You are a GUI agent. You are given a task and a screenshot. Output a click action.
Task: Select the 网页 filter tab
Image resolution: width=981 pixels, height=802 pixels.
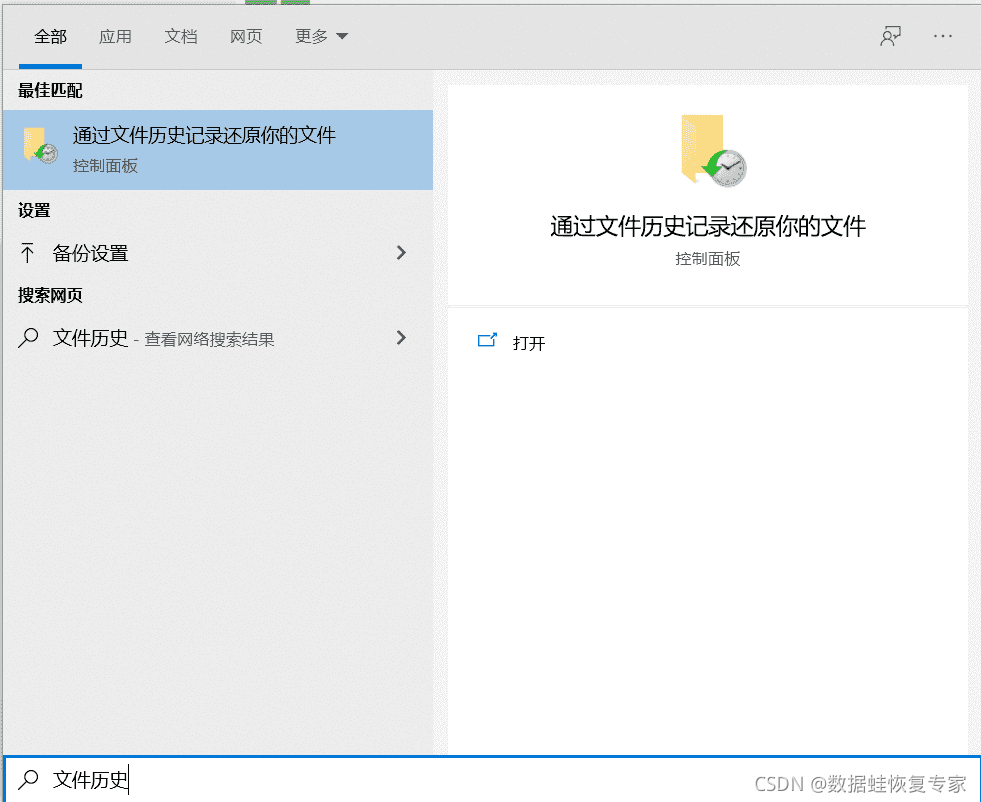point(246,36)
